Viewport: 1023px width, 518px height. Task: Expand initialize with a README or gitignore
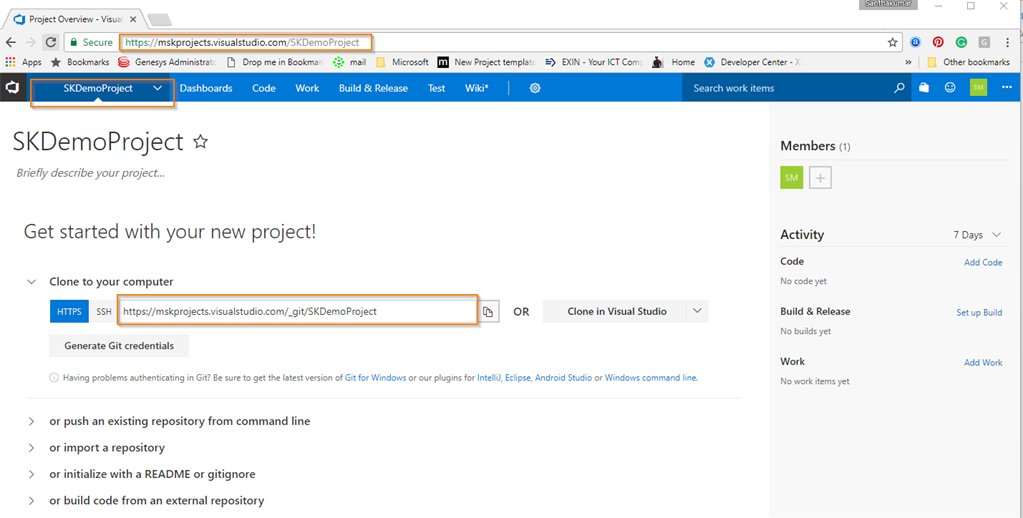click(x=31, y=474)
